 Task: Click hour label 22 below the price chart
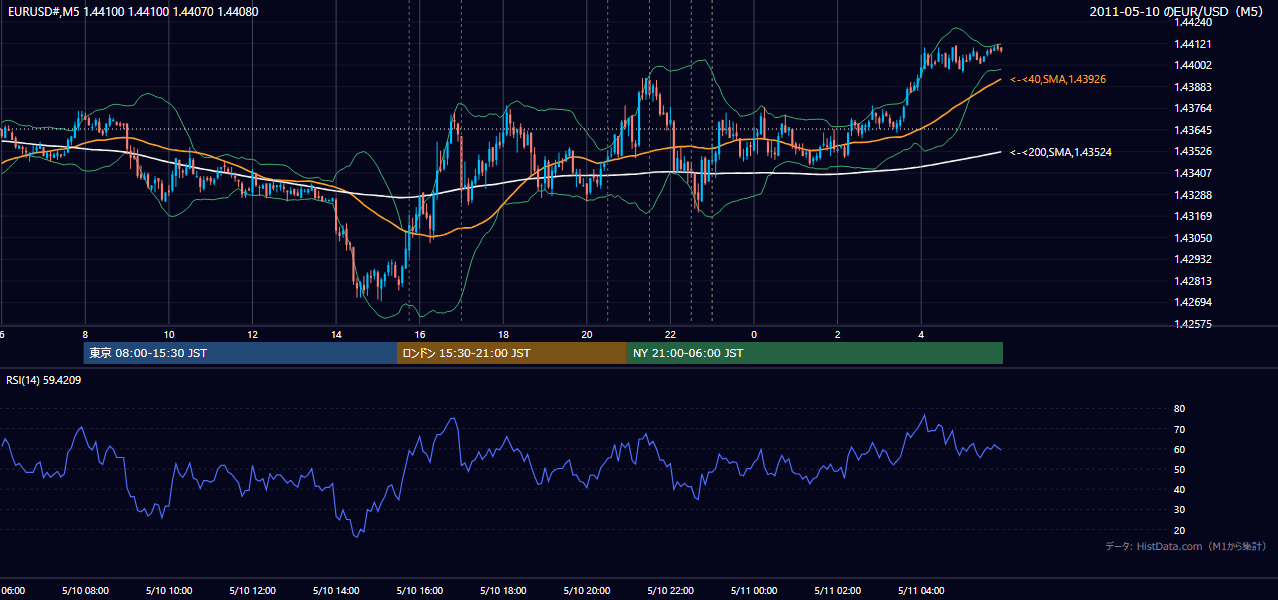pyautogui.click(x=670, y=334)
